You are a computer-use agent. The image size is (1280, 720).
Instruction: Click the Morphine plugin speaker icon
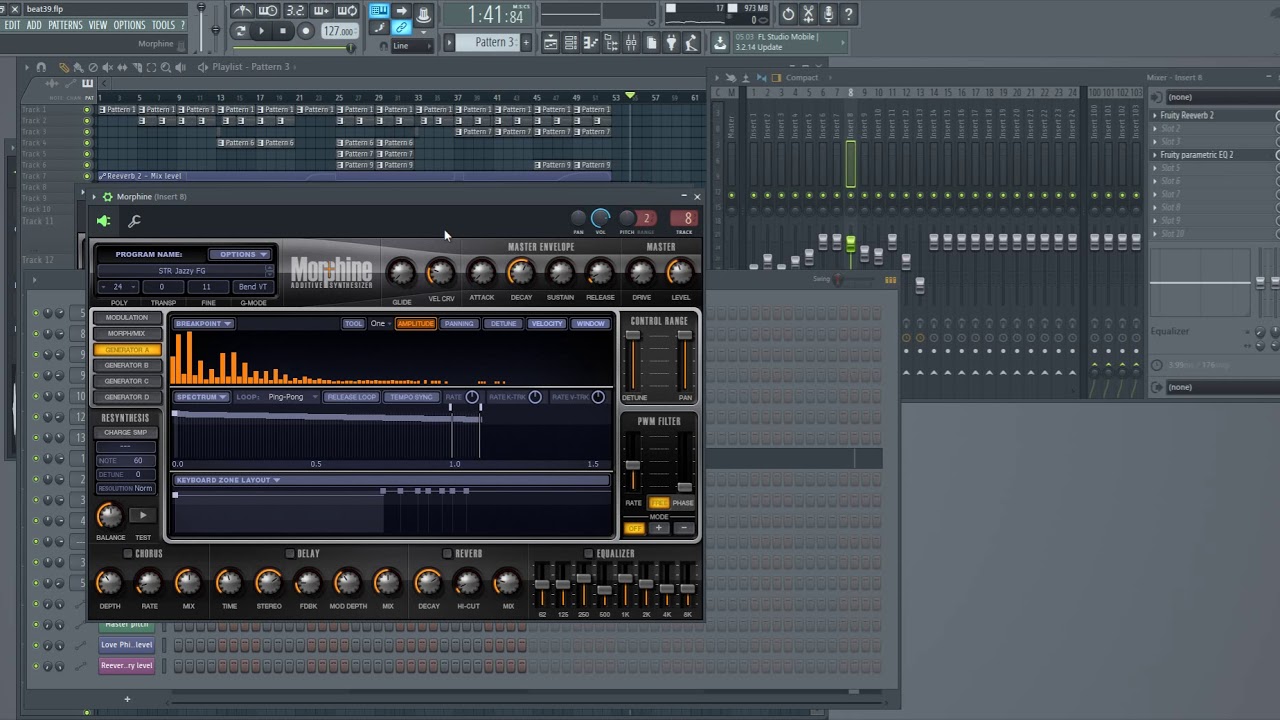pos(104,222)
